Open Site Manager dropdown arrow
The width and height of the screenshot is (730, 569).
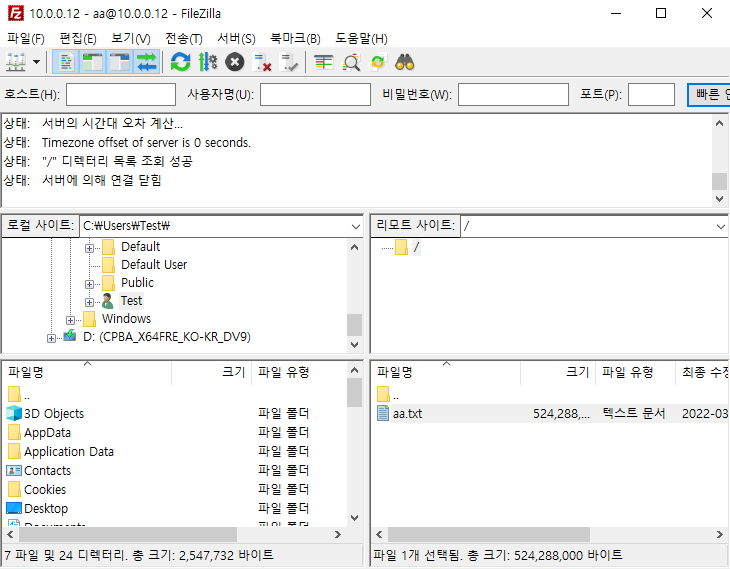click(x=36, y=62)
